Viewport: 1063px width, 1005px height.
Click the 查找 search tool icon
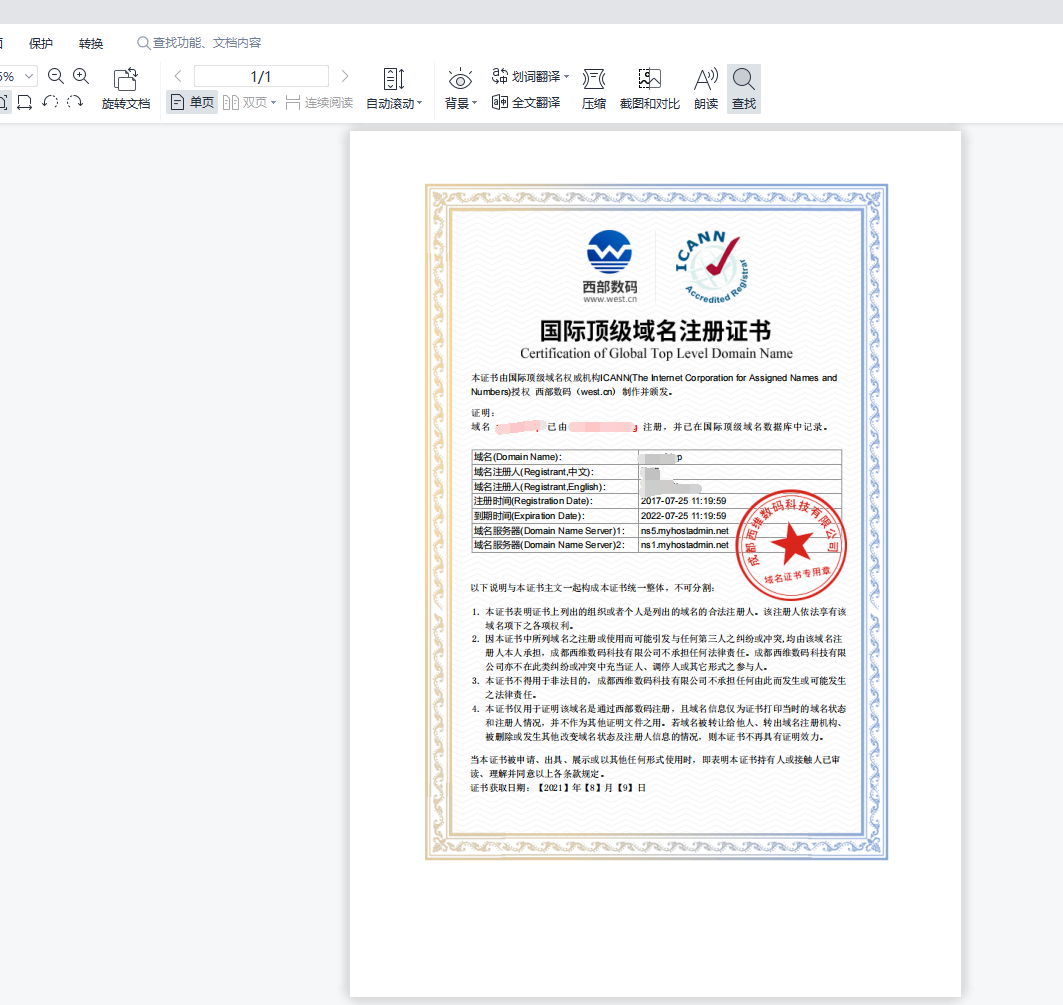(x=743, y=80)
